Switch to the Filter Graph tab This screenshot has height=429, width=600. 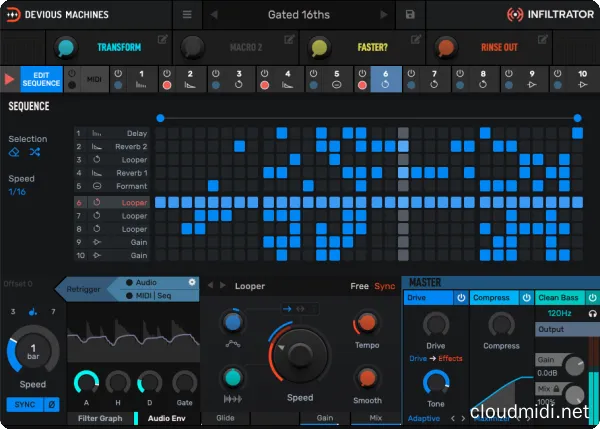(99, 418)
